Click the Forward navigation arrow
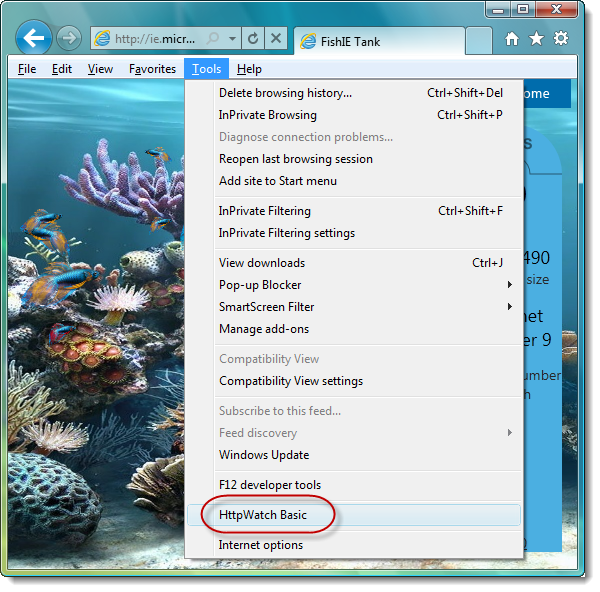Screen dimensions: 600x592 pyautogui.click(x=69, y=38)
